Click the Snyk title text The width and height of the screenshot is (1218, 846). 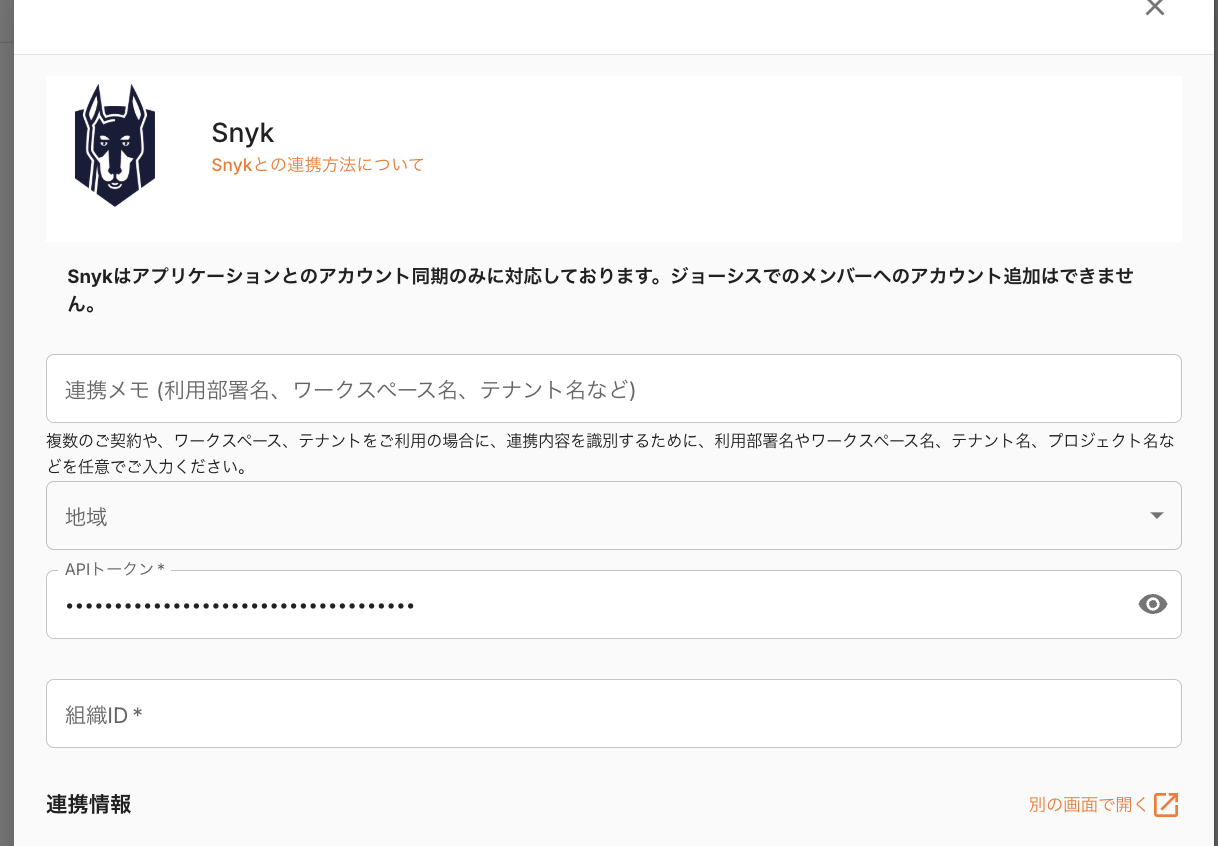click(243, 133)
